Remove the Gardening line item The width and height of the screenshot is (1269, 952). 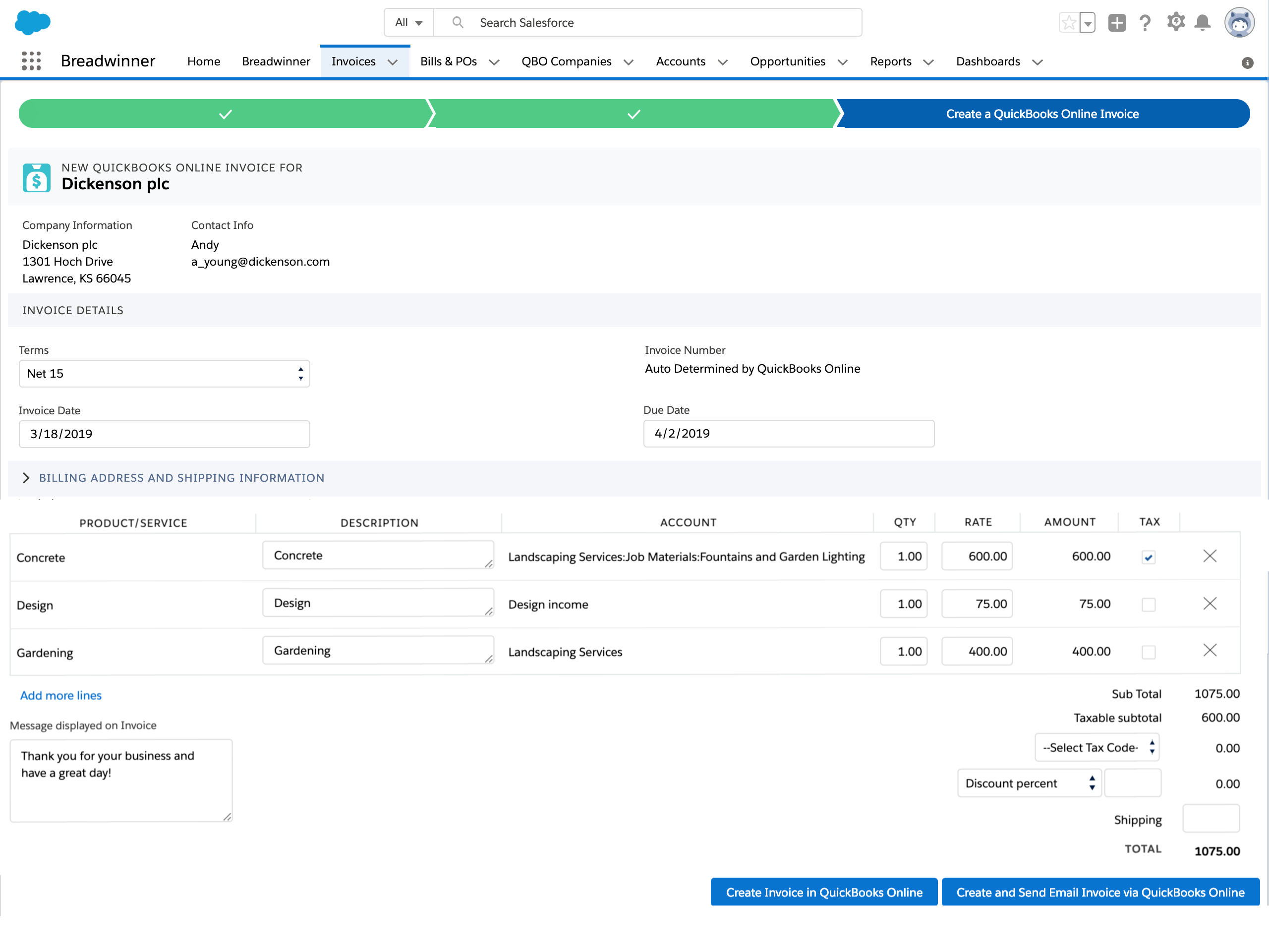tap(1210, 650)
